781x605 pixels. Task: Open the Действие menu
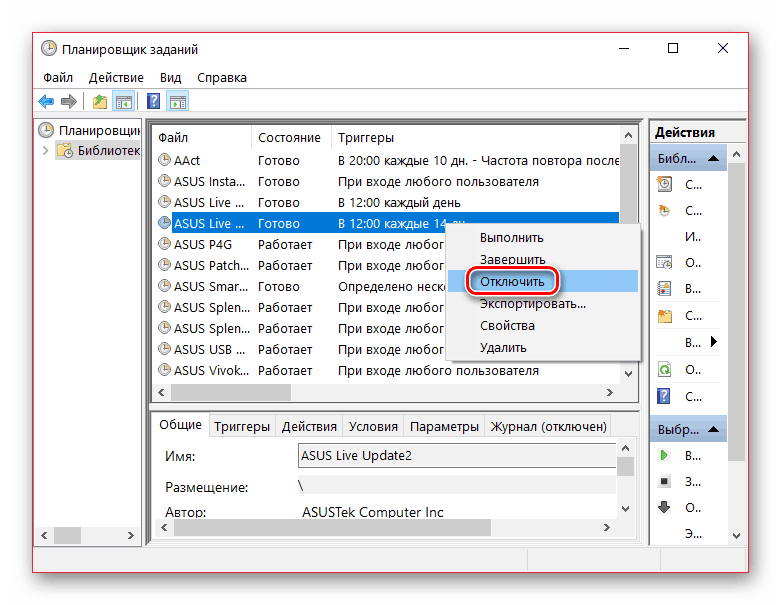click(x=116, y=78)
